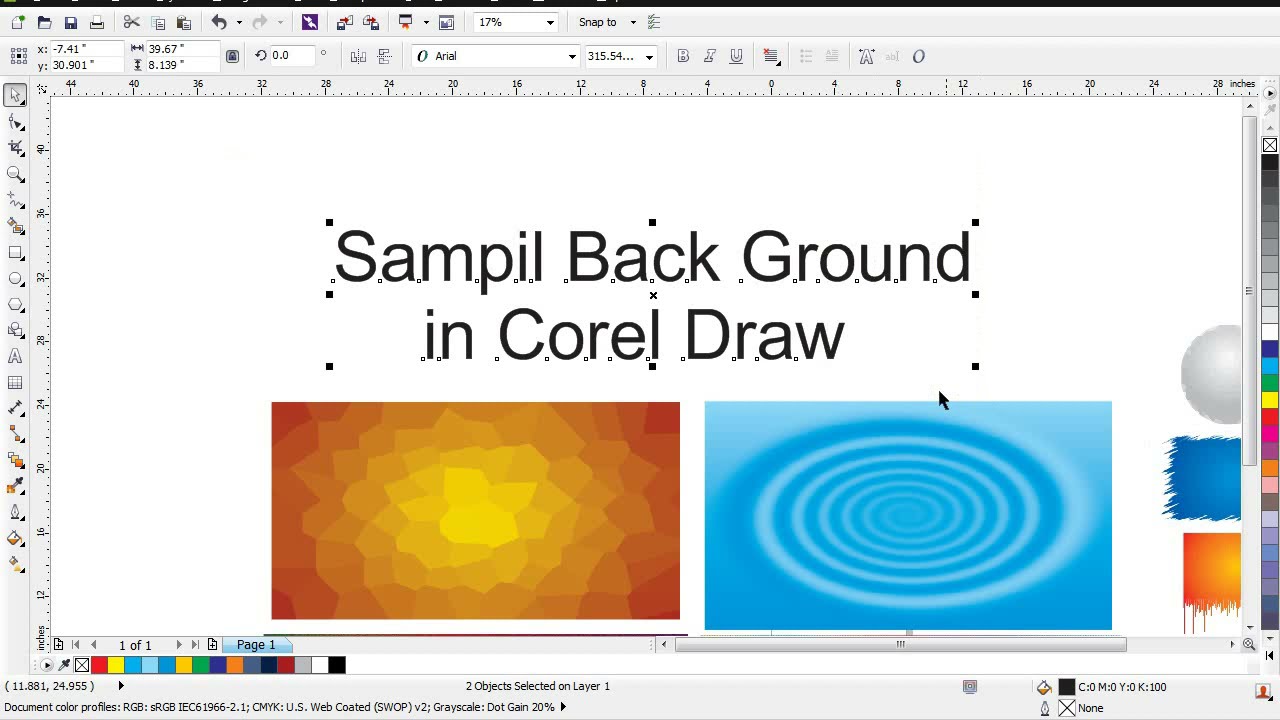Click the Print icon

pyautogui.click(x=97, y=22)
